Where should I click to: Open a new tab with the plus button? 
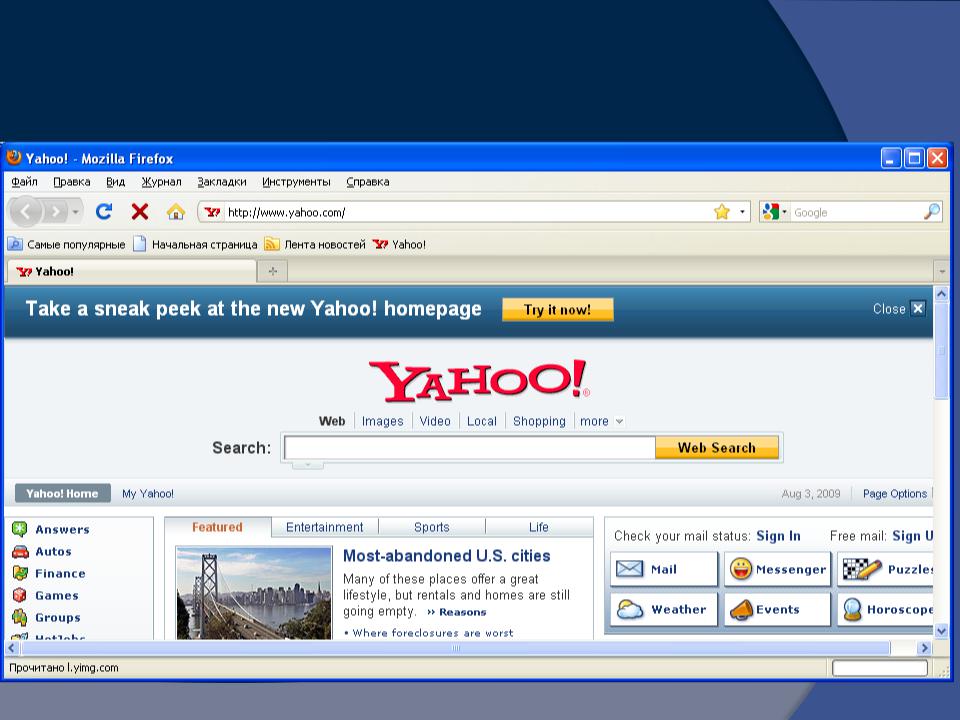(273, 271)
